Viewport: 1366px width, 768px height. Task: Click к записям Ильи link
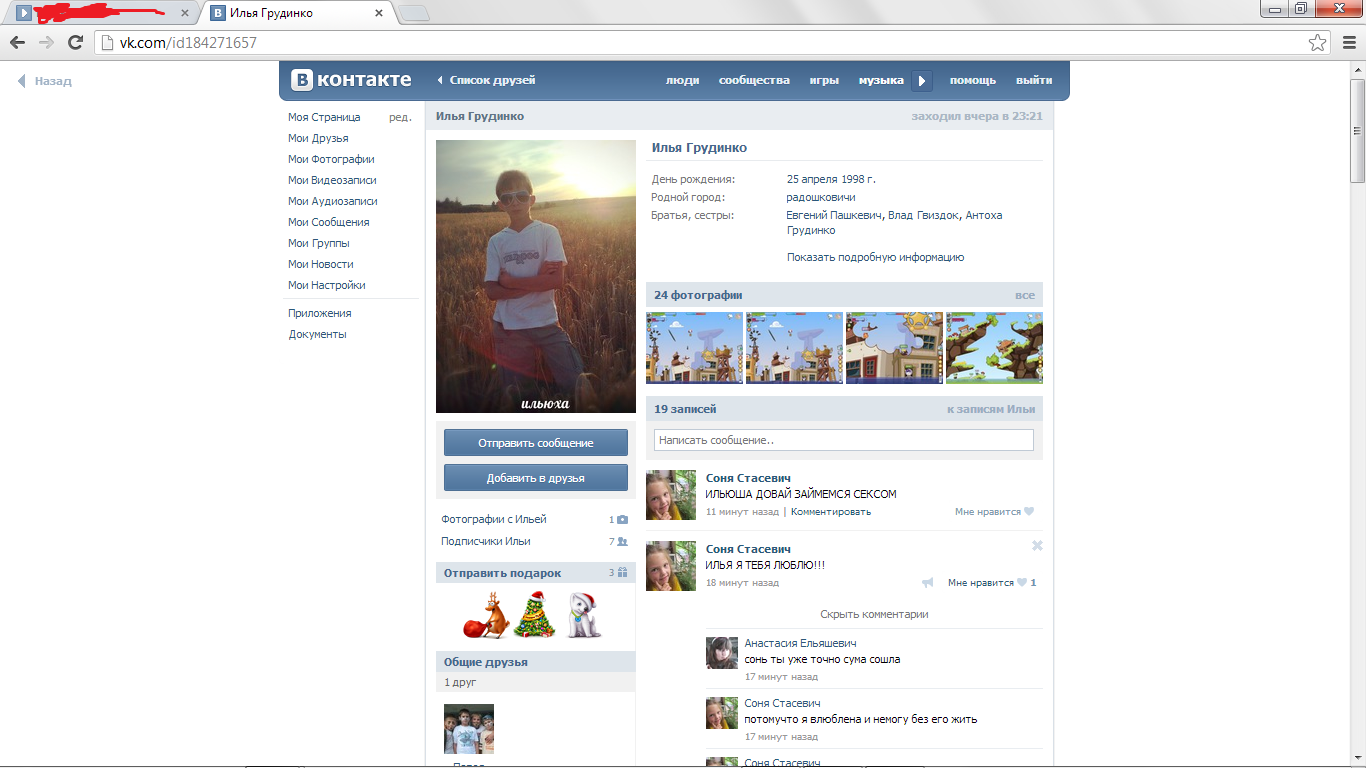pyautogui.click(x=991, y=409)
